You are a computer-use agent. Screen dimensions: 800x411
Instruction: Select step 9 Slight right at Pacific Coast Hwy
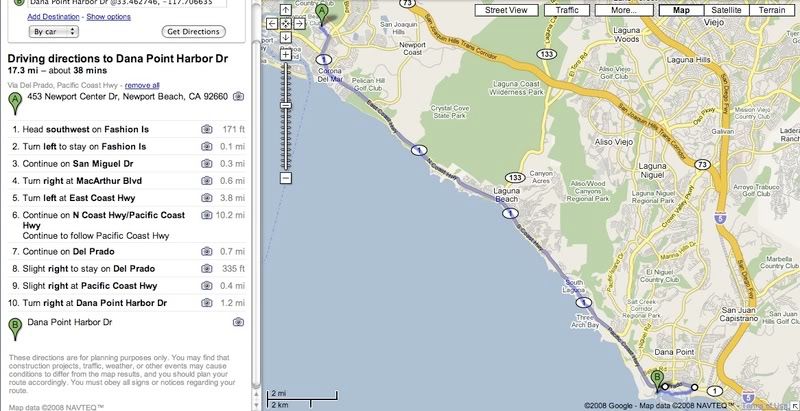(x=127, y=286)
